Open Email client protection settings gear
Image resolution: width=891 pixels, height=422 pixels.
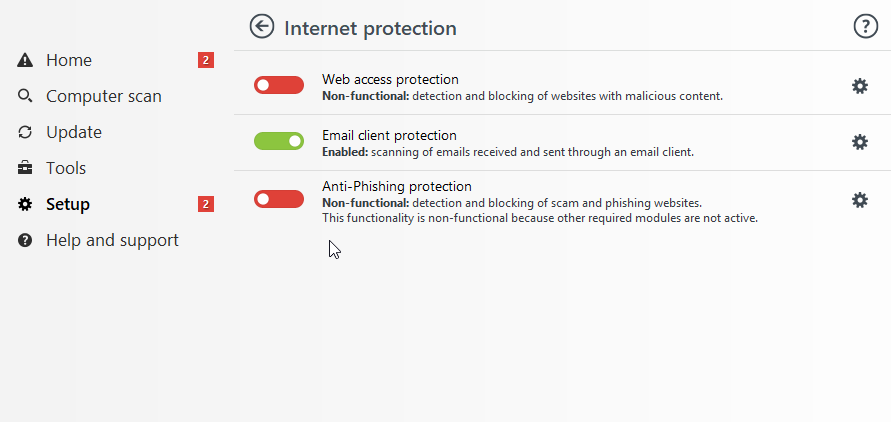[x=860, y=142]
